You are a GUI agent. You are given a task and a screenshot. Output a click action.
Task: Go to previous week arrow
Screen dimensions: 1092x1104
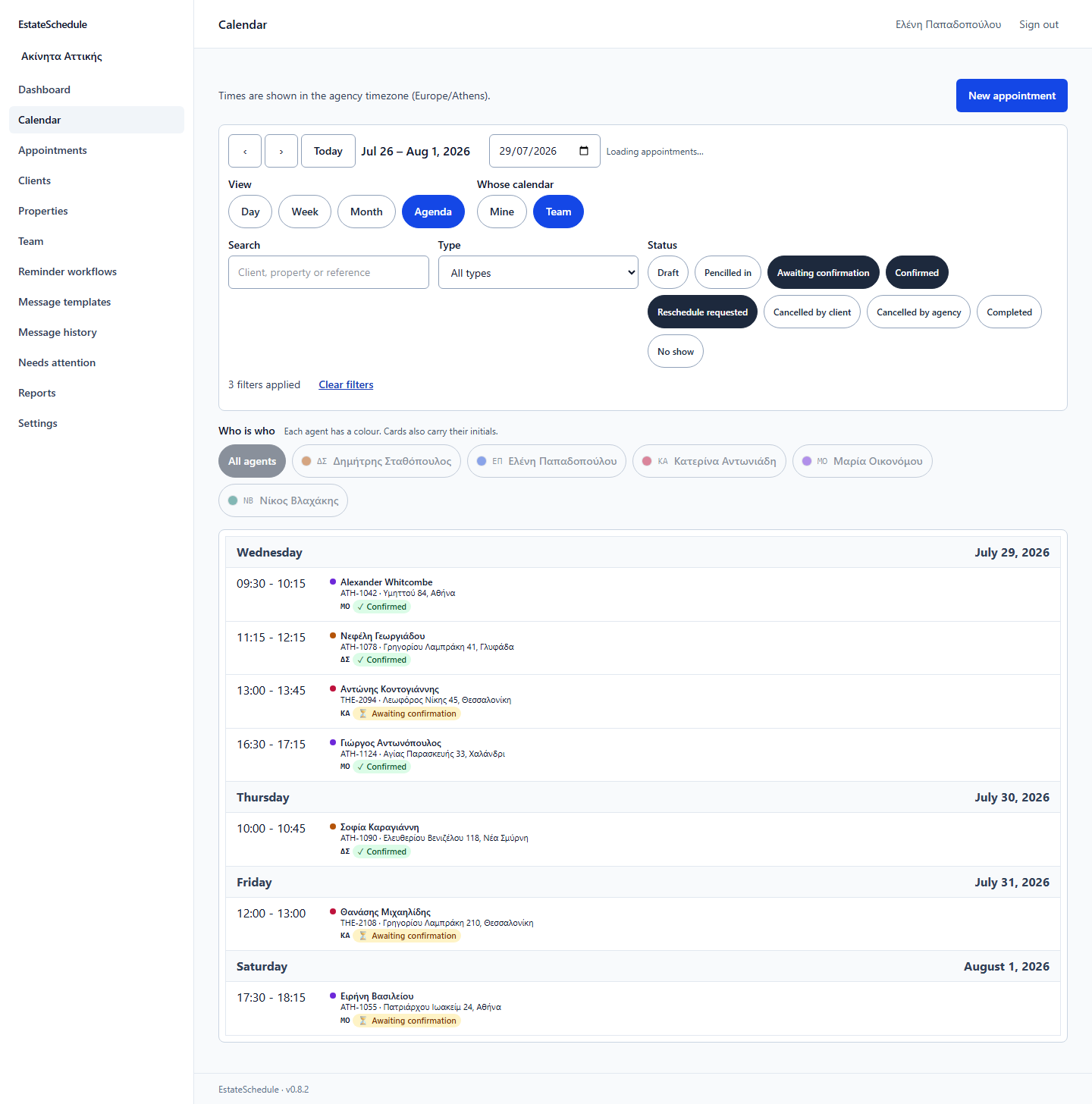(x=245, y=151)
